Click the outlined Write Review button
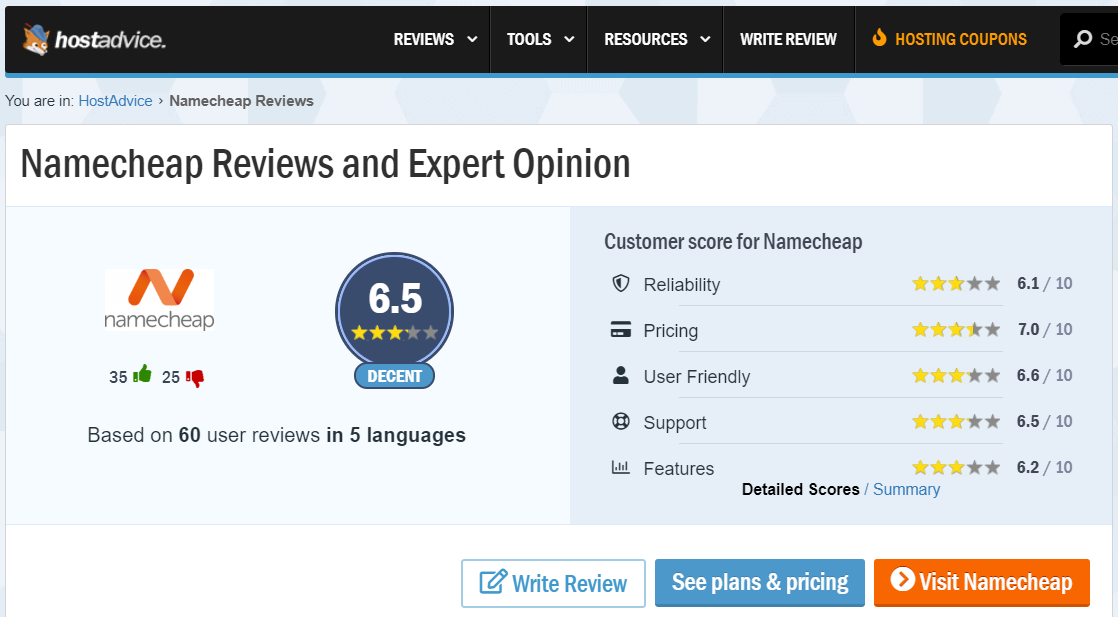The height and width of the screenshot is (617, 1118). click(553, 583)
